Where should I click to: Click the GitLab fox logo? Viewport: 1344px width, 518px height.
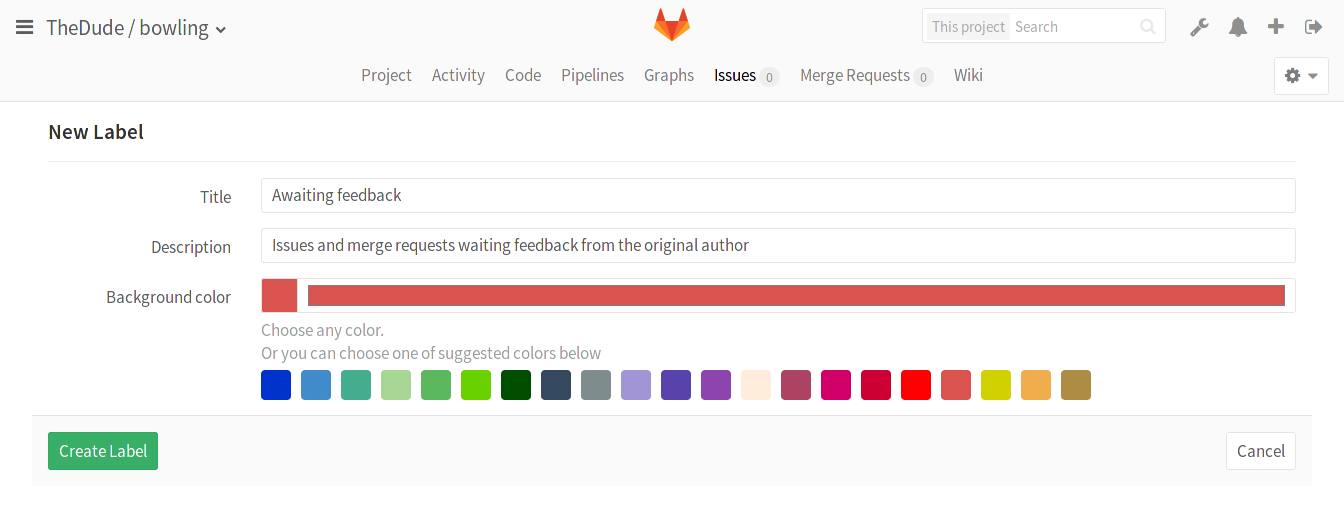click(x=672, y=25)
